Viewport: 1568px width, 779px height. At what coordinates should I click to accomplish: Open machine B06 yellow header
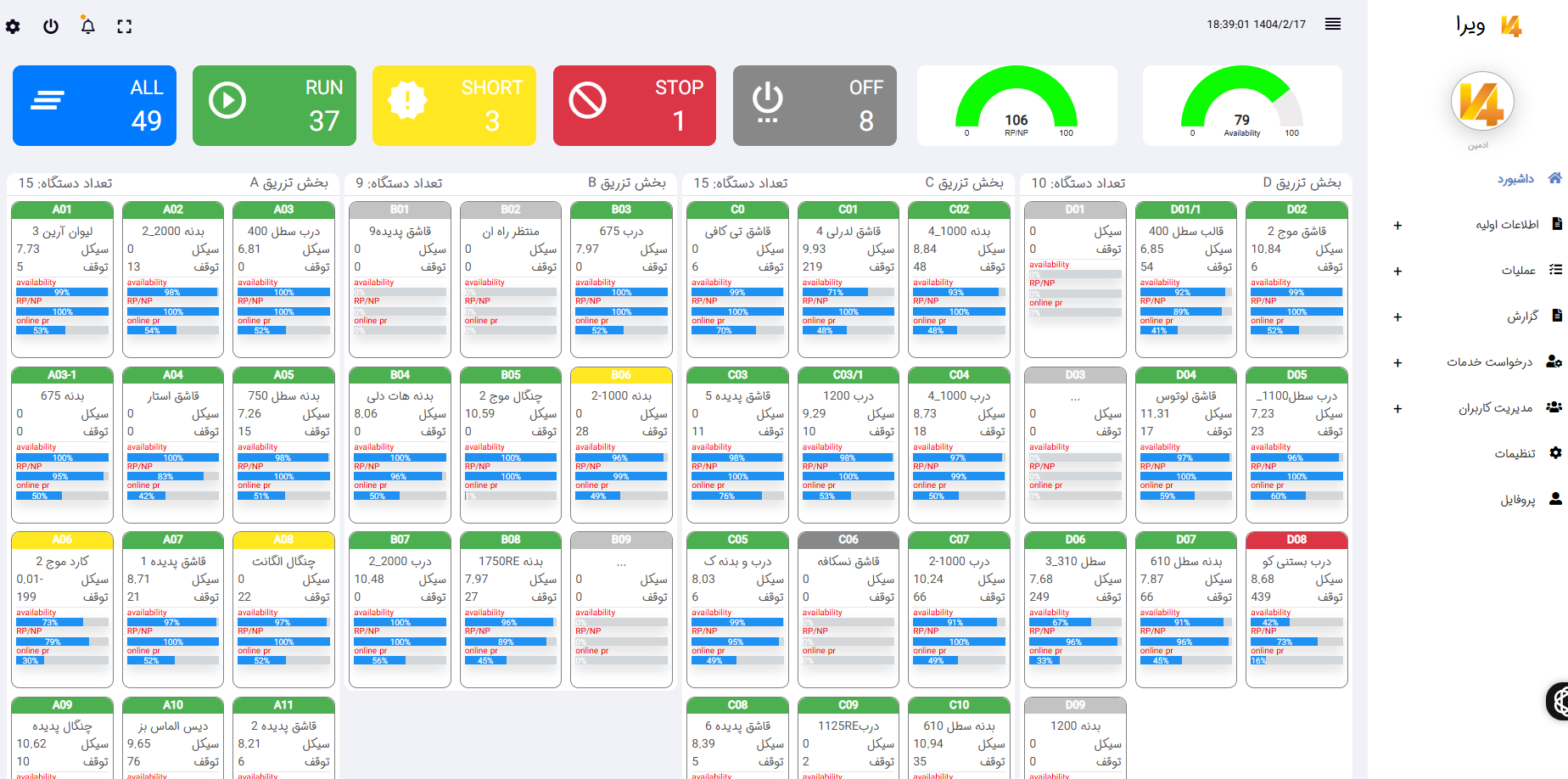click(621, 375)
